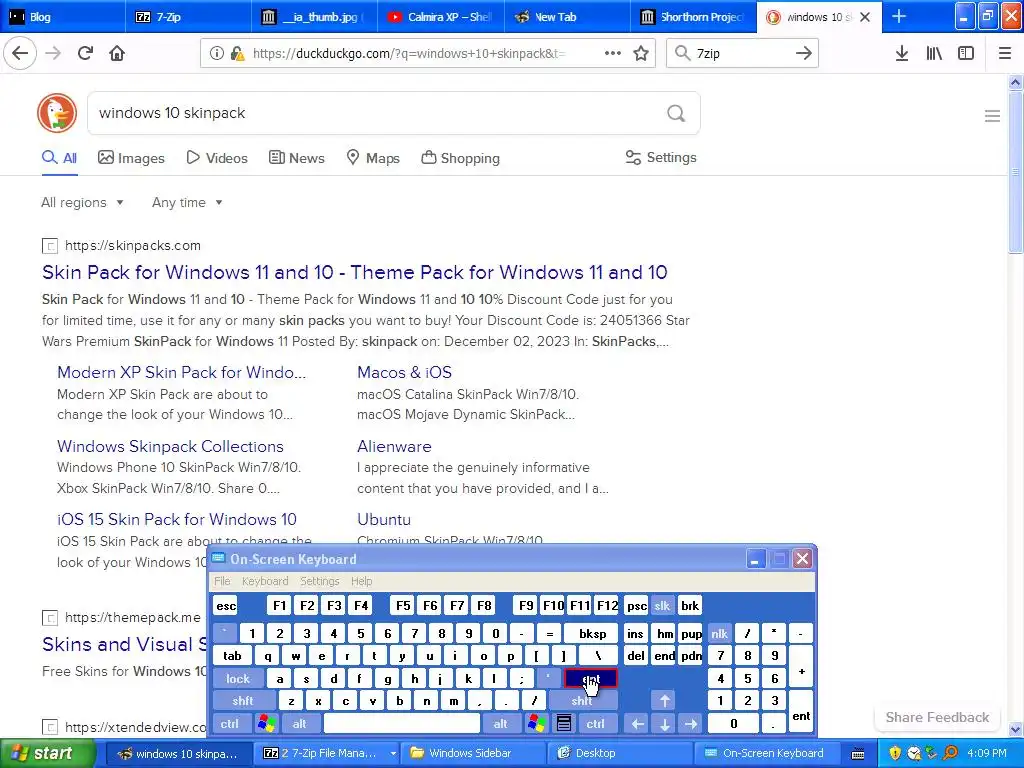Open the Settings menu on DuckDuckGo

(x=661, y=157)
